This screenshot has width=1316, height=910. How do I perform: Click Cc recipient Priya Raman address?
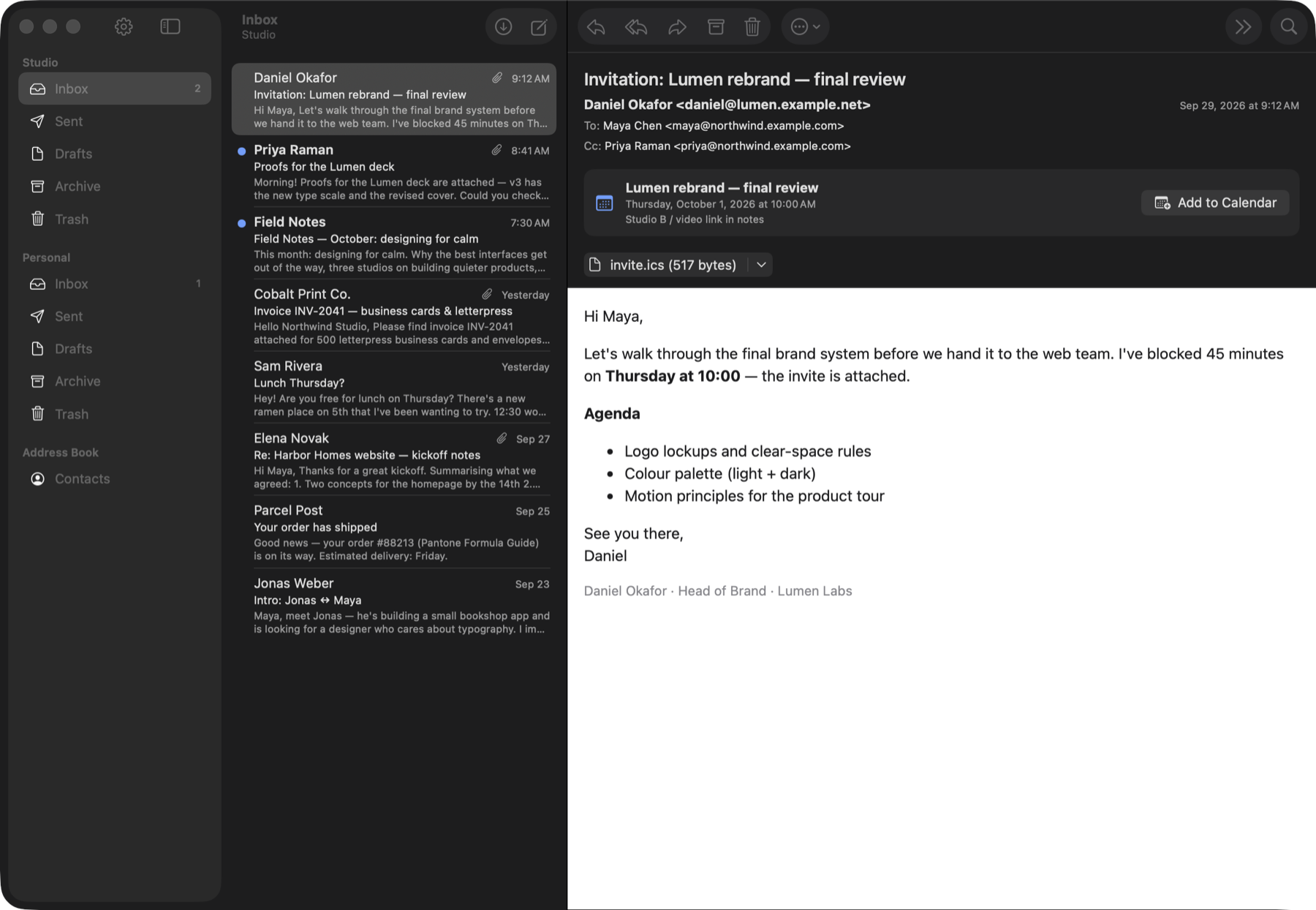[x=727, y=146]
